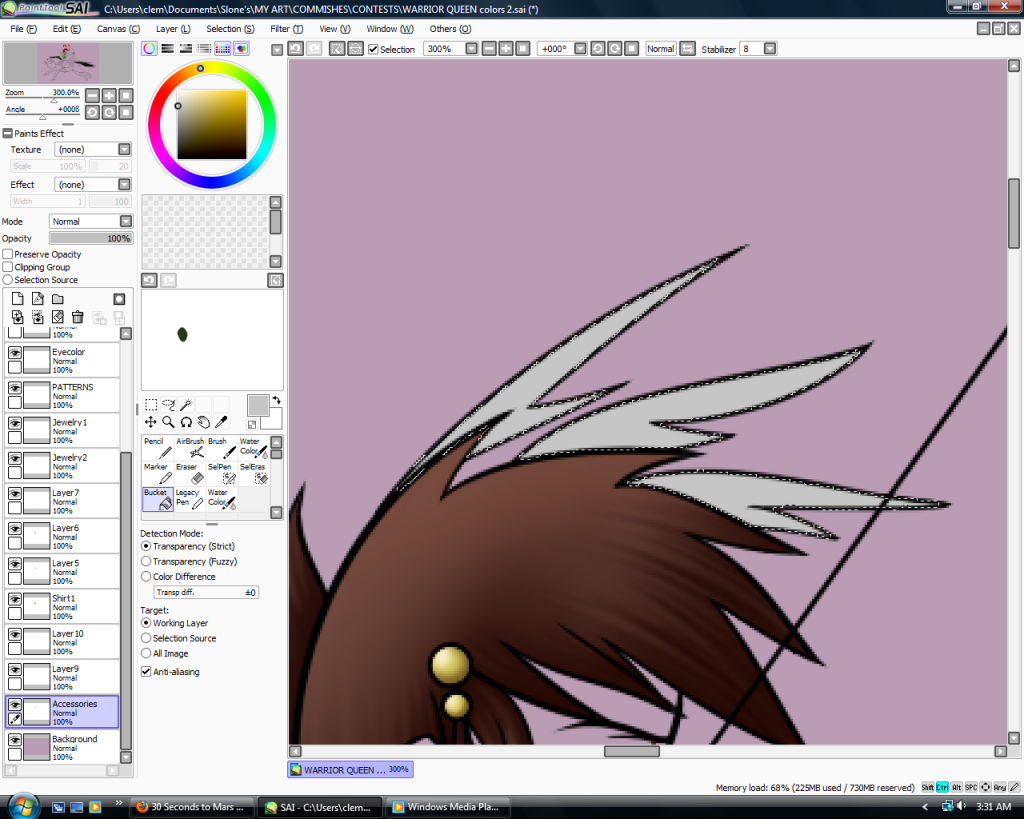Choose the move layer tool
Screen dimensions: 1024x819
[x=151, y=422]
